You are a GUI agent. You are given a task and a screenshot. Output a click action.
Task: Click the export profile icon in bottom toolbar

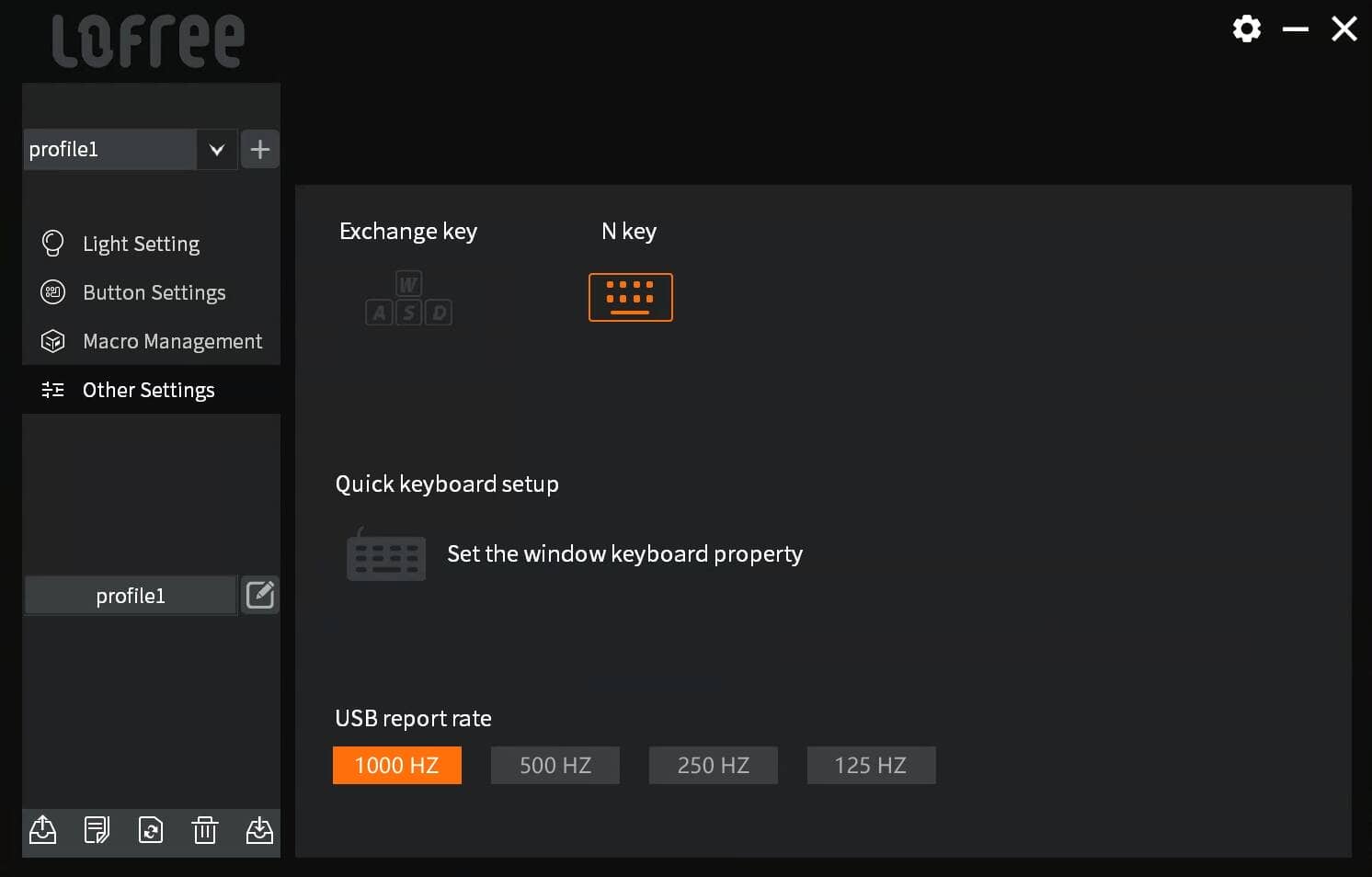[x=43, y=830]
